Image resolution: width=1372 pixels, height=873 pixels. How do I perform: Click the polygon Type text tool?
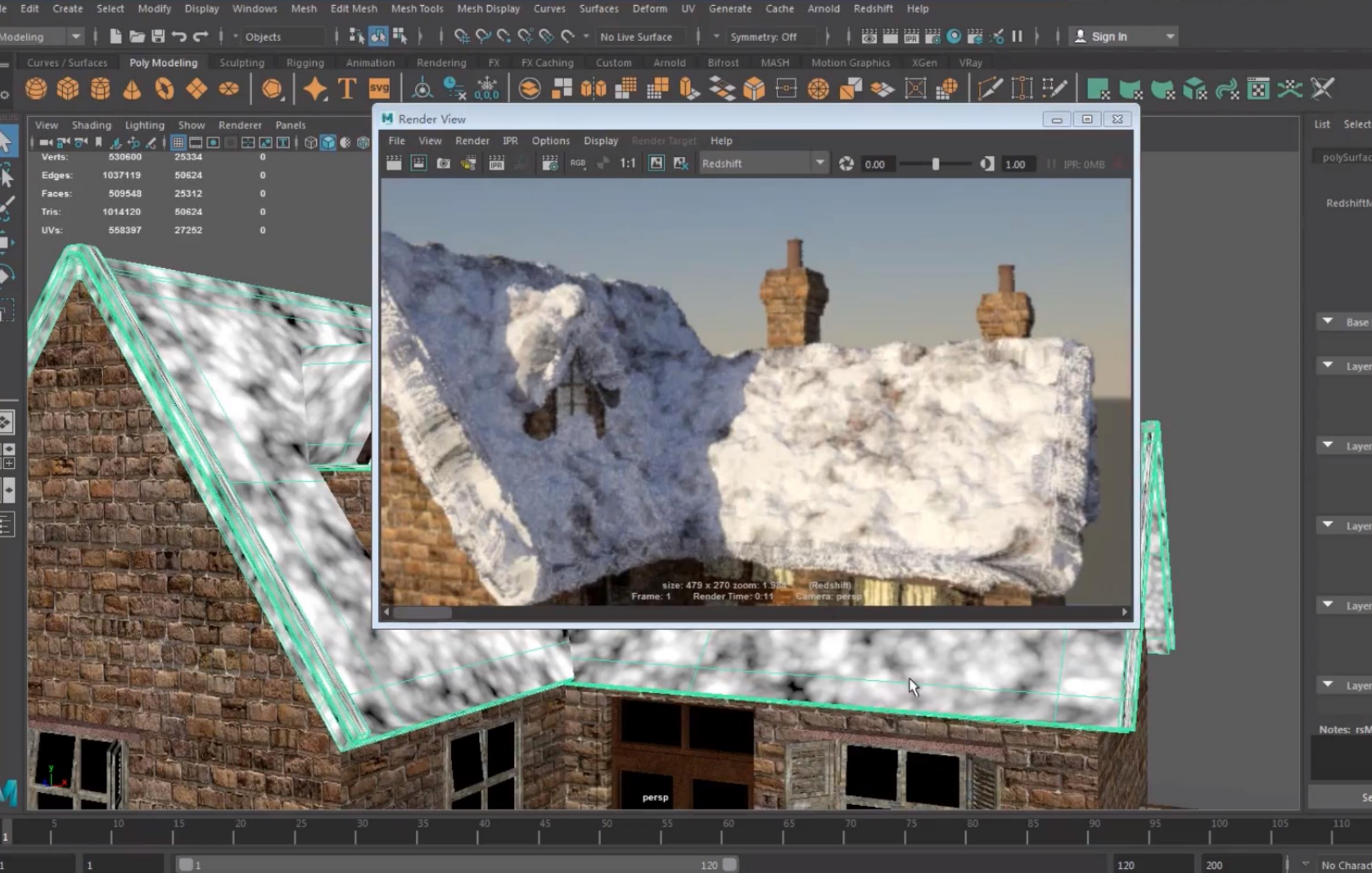click(x=347, y=88)
